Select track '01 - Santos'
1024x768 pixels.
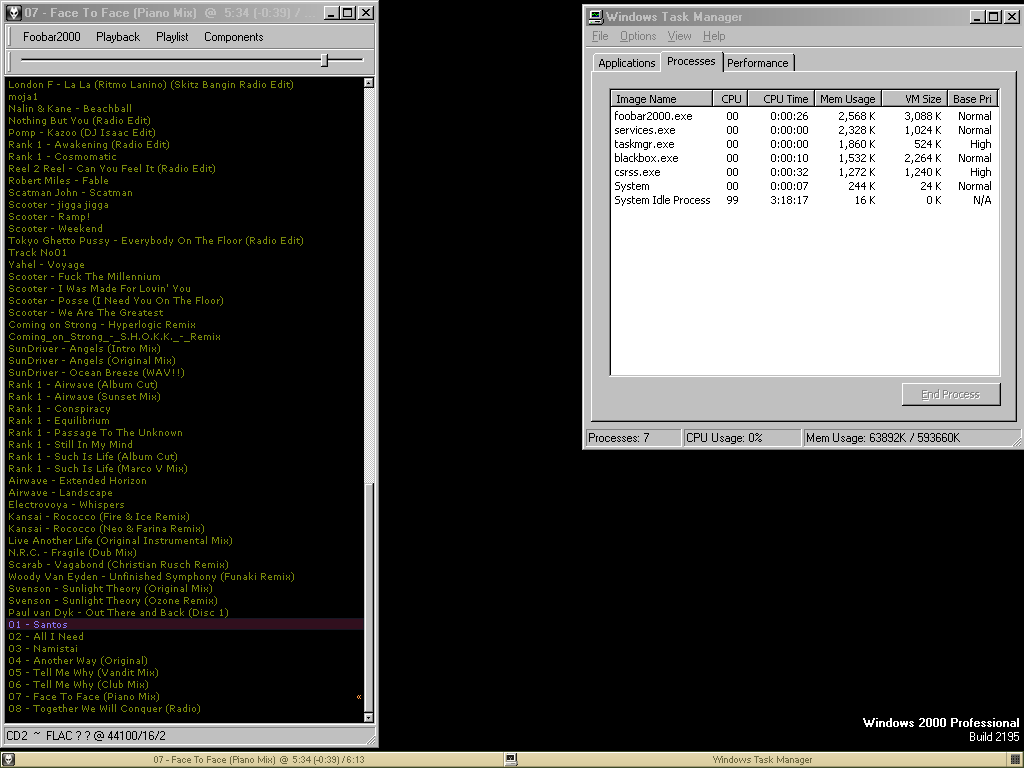coord(185,625)
